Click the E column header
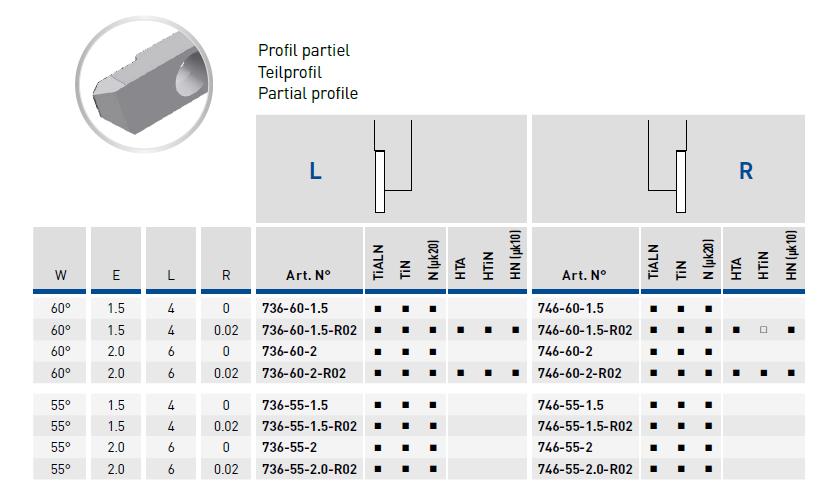Image resolution: width=836 pixels, height=503 pixels. pos(116,275)
